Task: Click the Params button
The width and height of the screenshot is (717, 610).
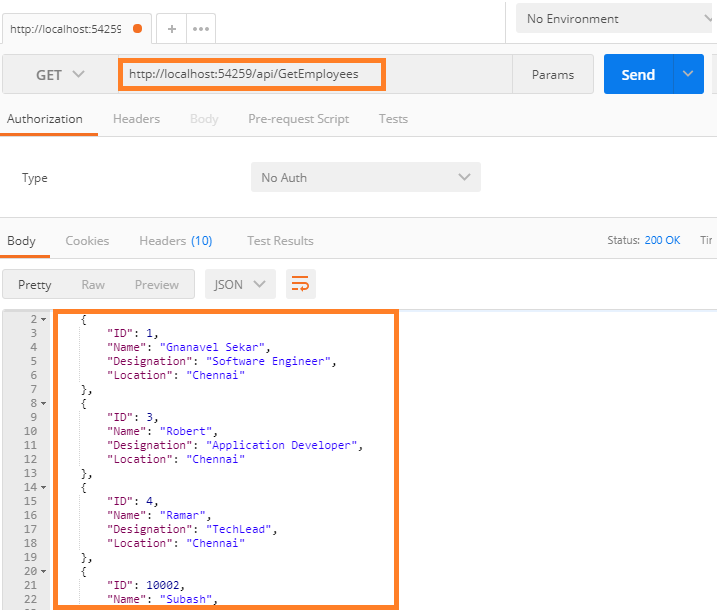Action: (553, 75)
